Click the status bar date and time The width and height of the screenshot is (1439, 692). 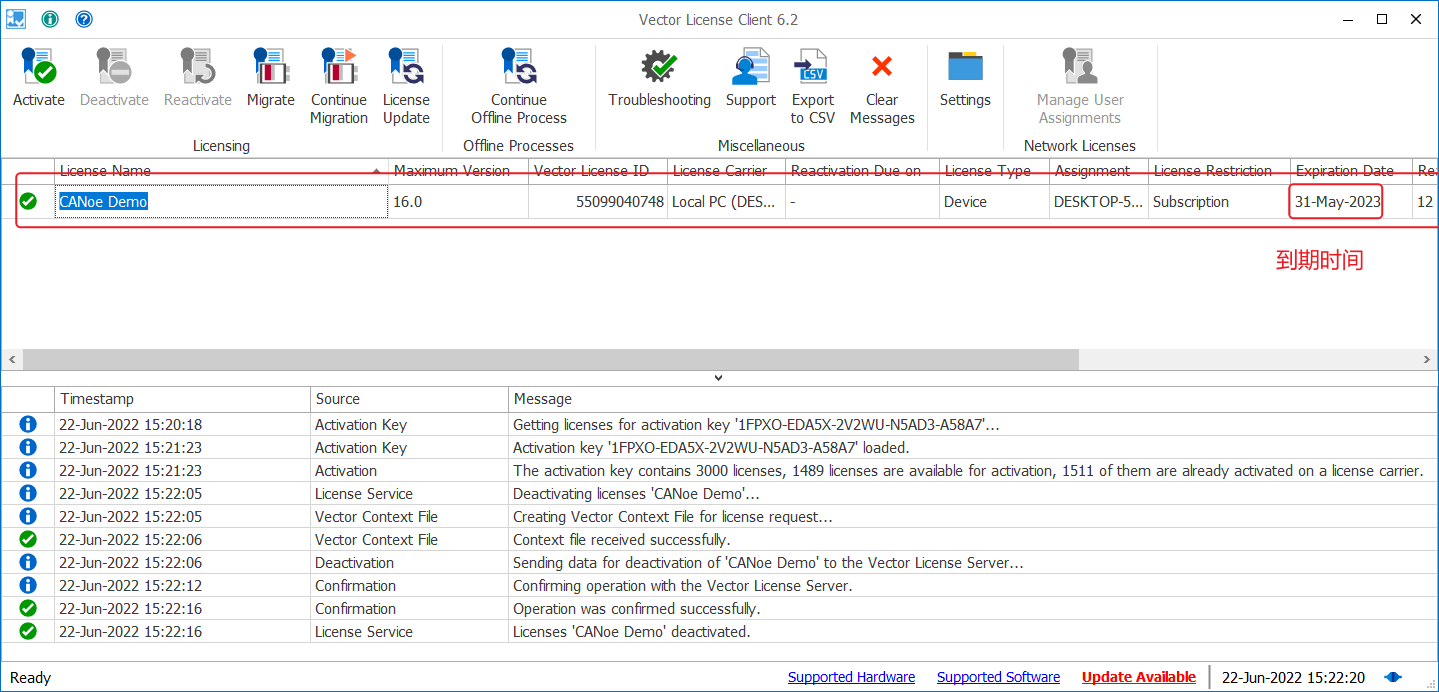coord(1293,677)
